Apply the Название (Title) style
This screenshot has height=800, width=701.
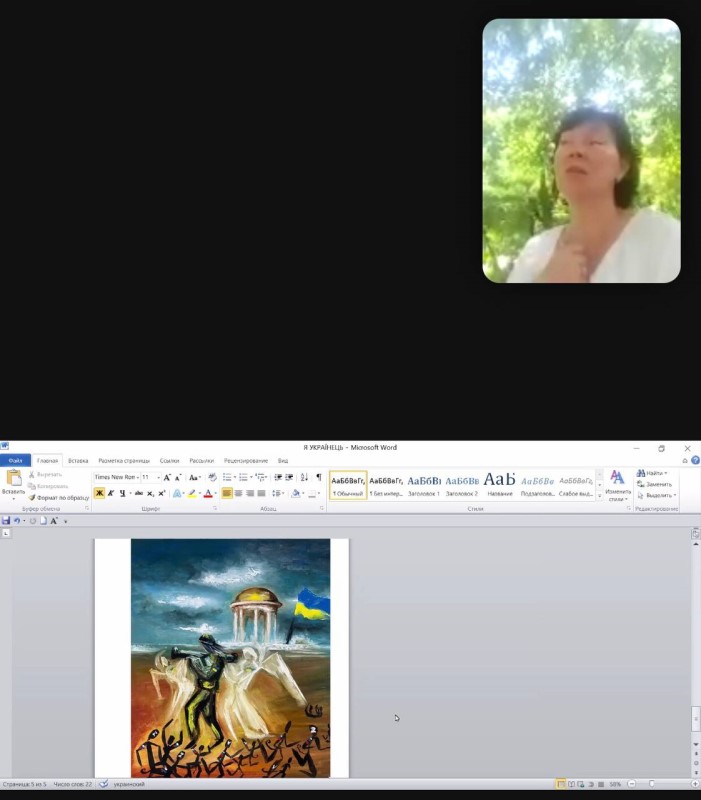point(499,485)
